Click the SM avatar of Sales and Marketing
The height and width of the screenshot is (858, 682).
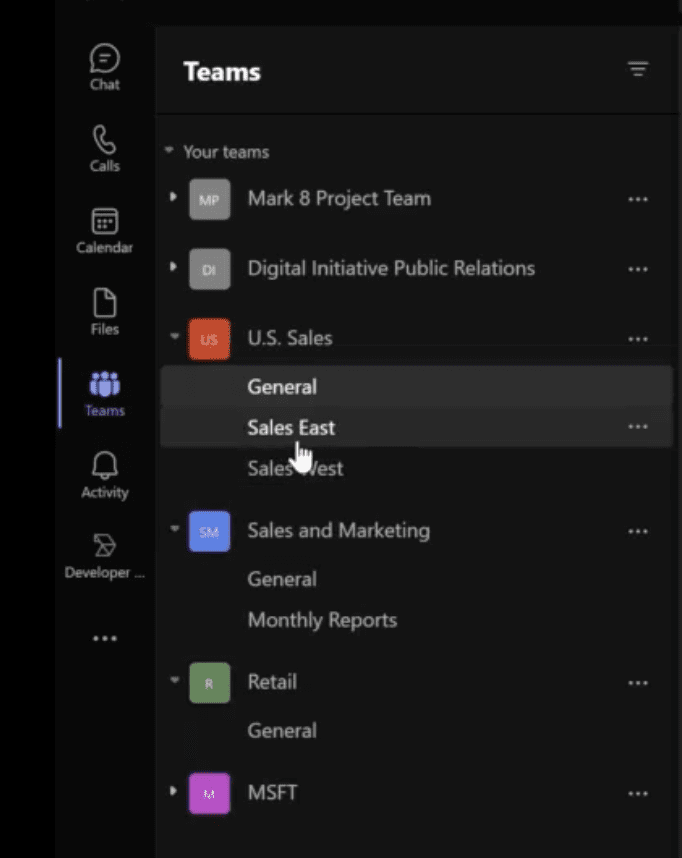[210, 531]
